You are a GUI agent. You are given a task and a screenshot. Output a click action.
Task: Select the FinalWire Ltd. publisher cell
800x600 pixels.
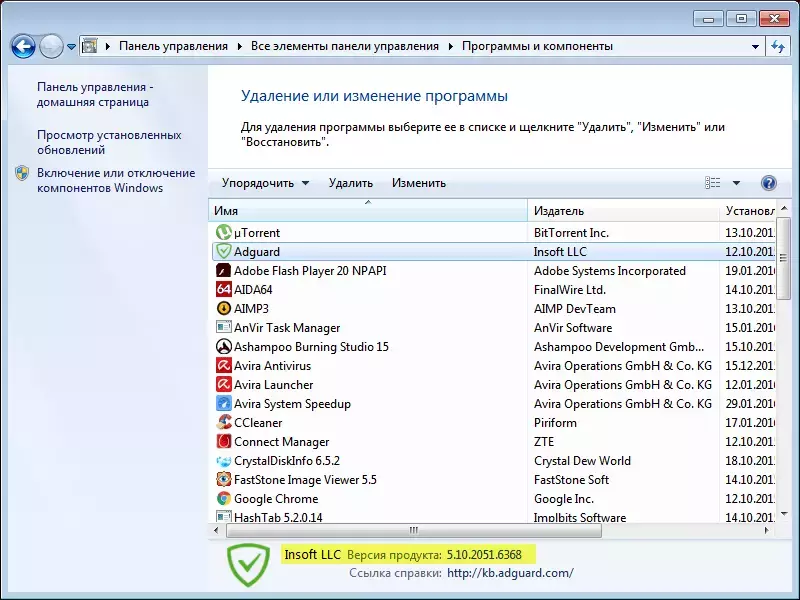[570, 289]
